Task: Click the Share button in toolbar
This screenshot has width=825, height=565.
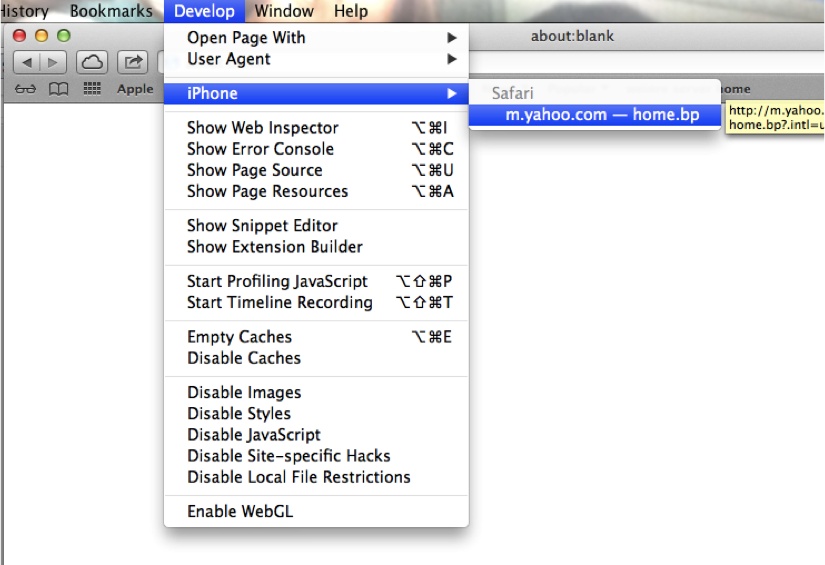Action: pos(133,63)
